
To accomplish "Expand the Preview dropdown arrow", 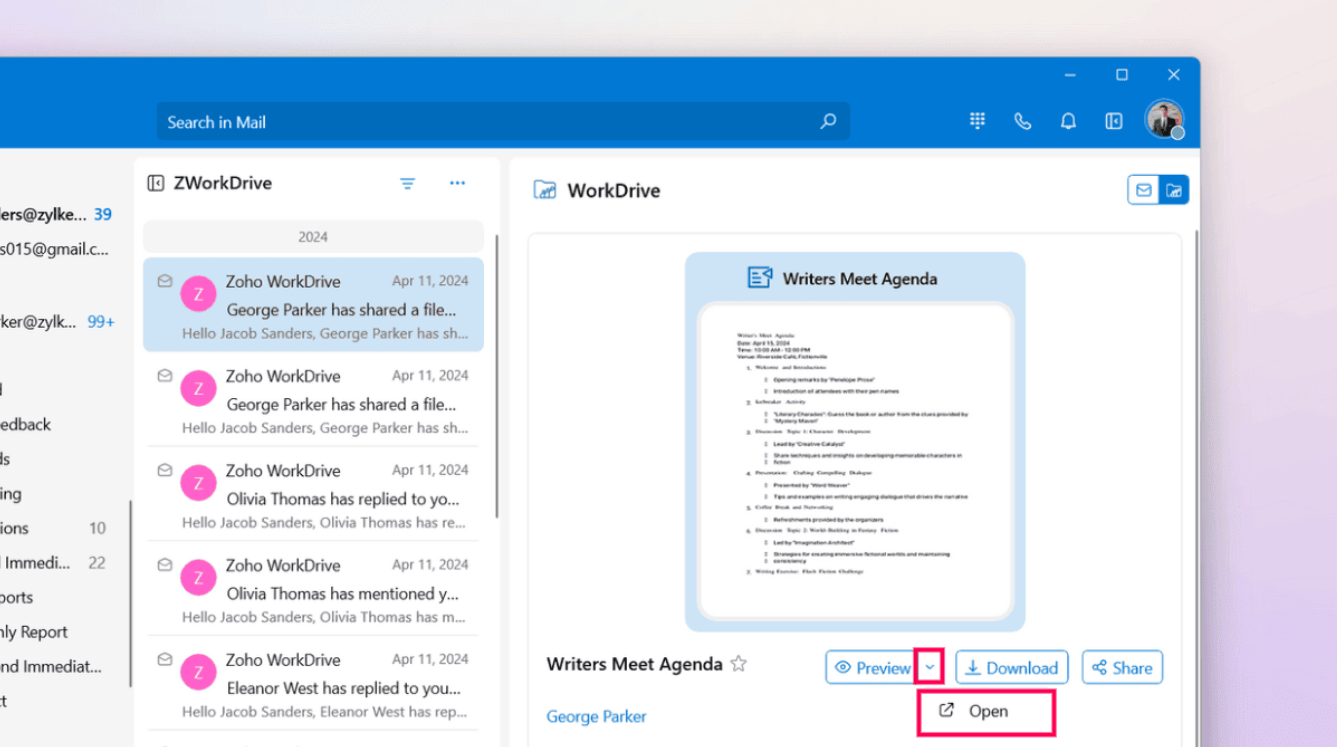I will pos(930,667).
